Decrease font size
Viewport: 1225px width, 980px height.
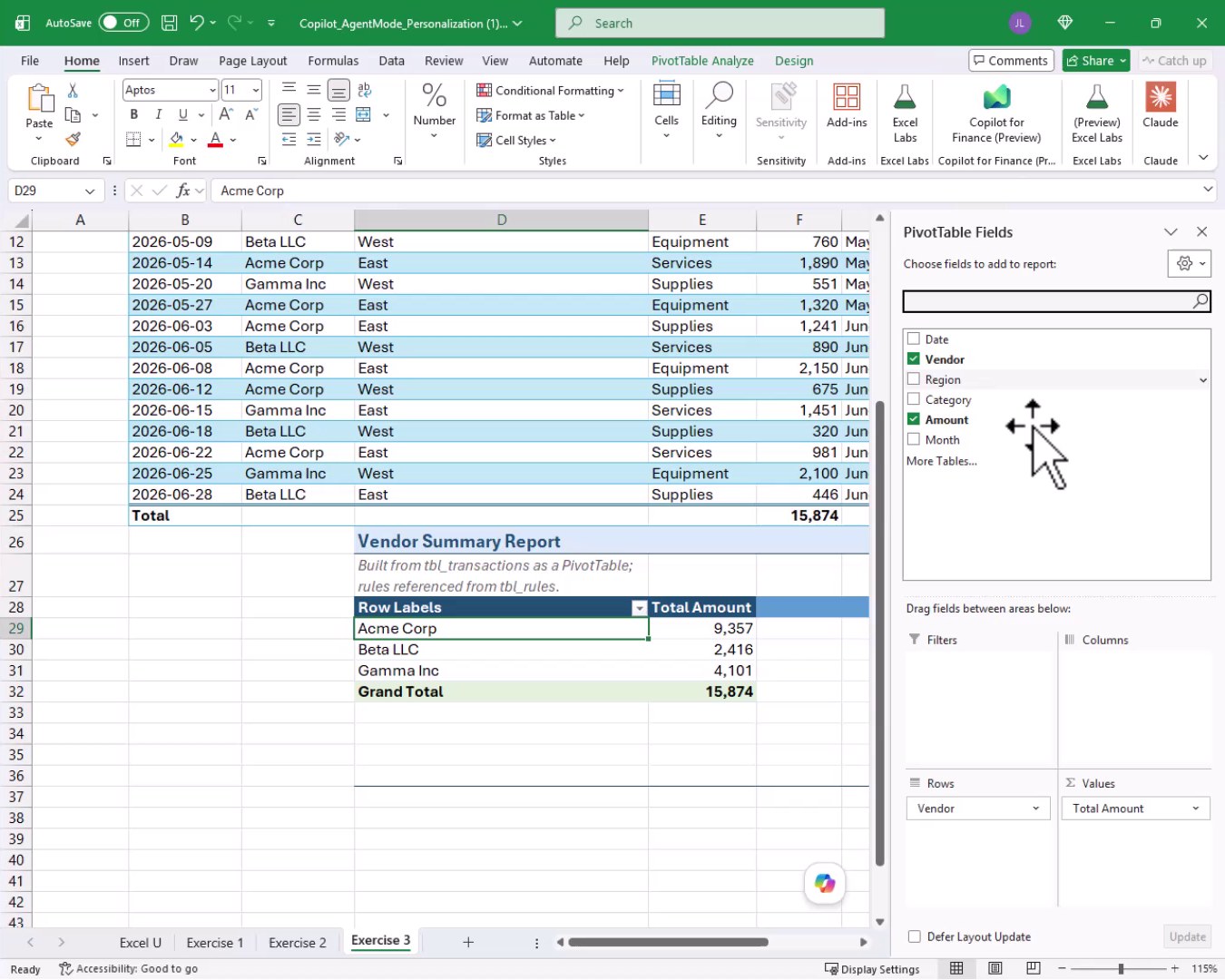coord(251,114)
